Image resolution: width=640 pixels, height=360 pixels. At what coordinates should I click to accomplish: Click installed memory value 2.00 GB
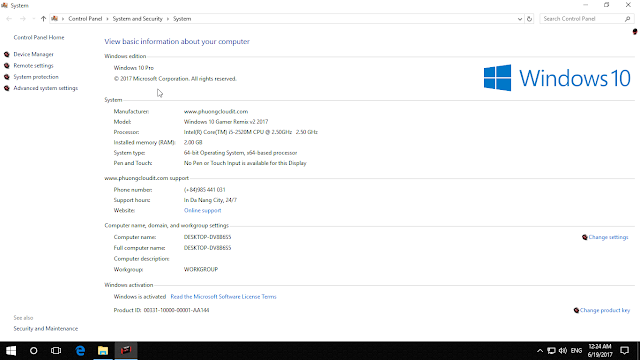tap(193, 142)
